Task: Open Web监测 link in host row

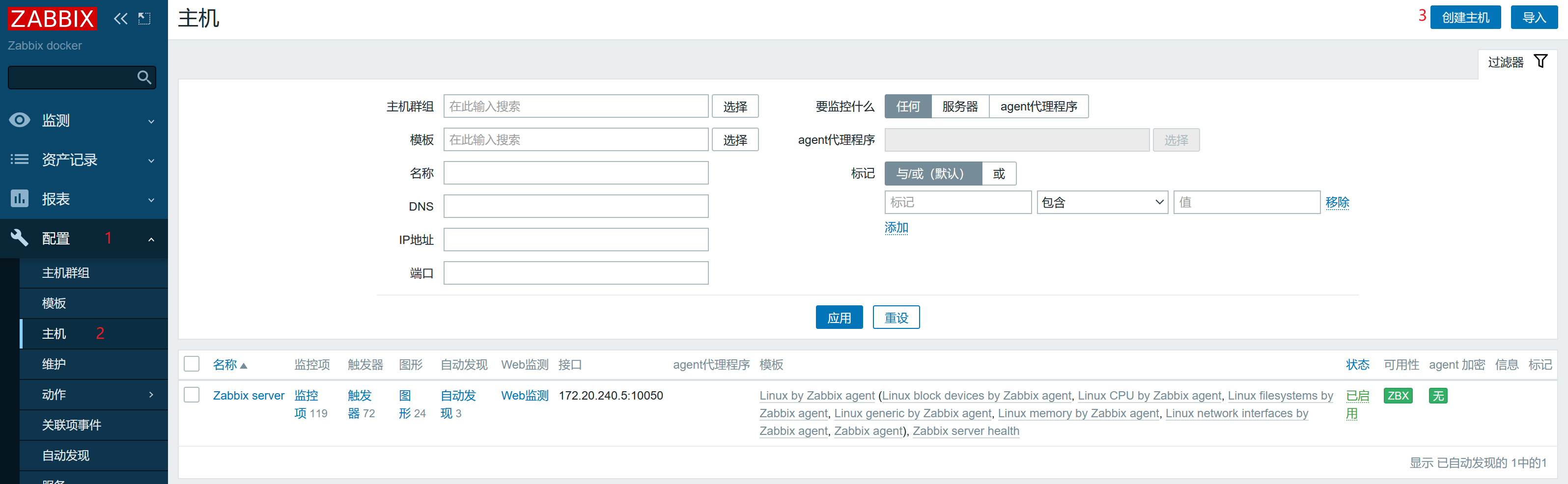Action: point(525,396)
